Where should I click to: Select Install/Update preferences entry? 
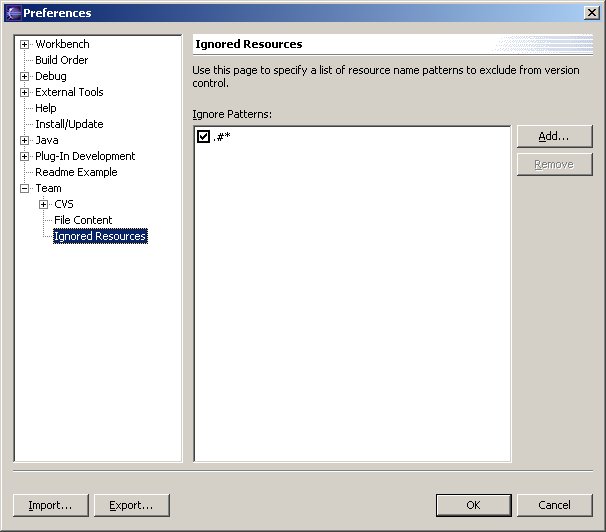coord(69,124)
